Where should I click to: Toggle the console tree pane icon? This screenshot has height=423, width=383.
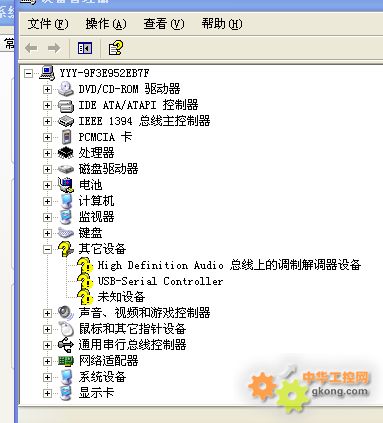(85, 48)
